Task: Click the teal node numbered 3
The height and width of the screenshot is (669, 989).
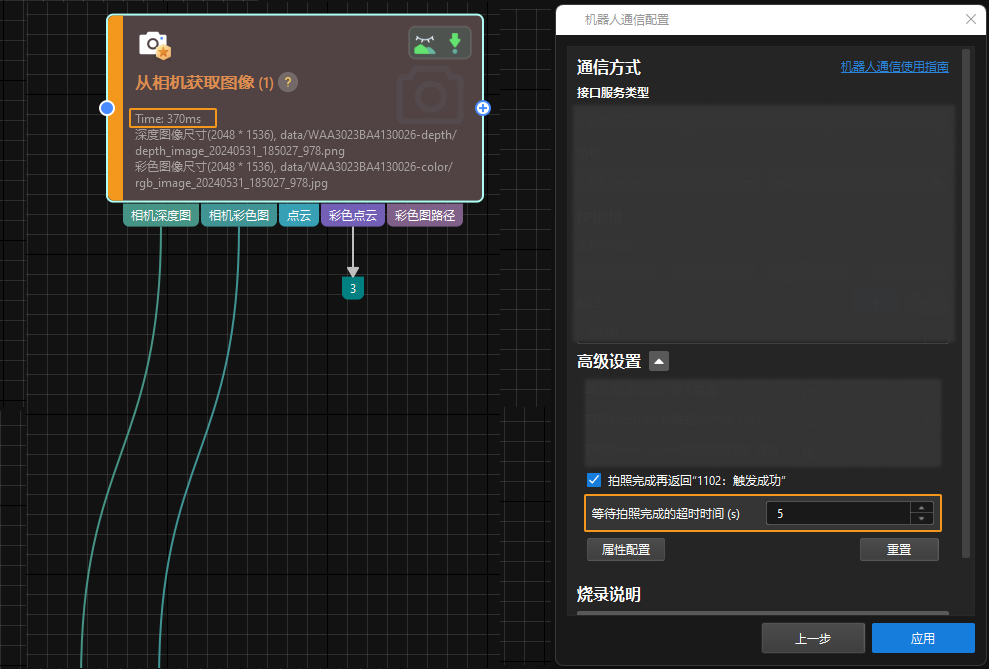Action: click(x=352, y=288)
